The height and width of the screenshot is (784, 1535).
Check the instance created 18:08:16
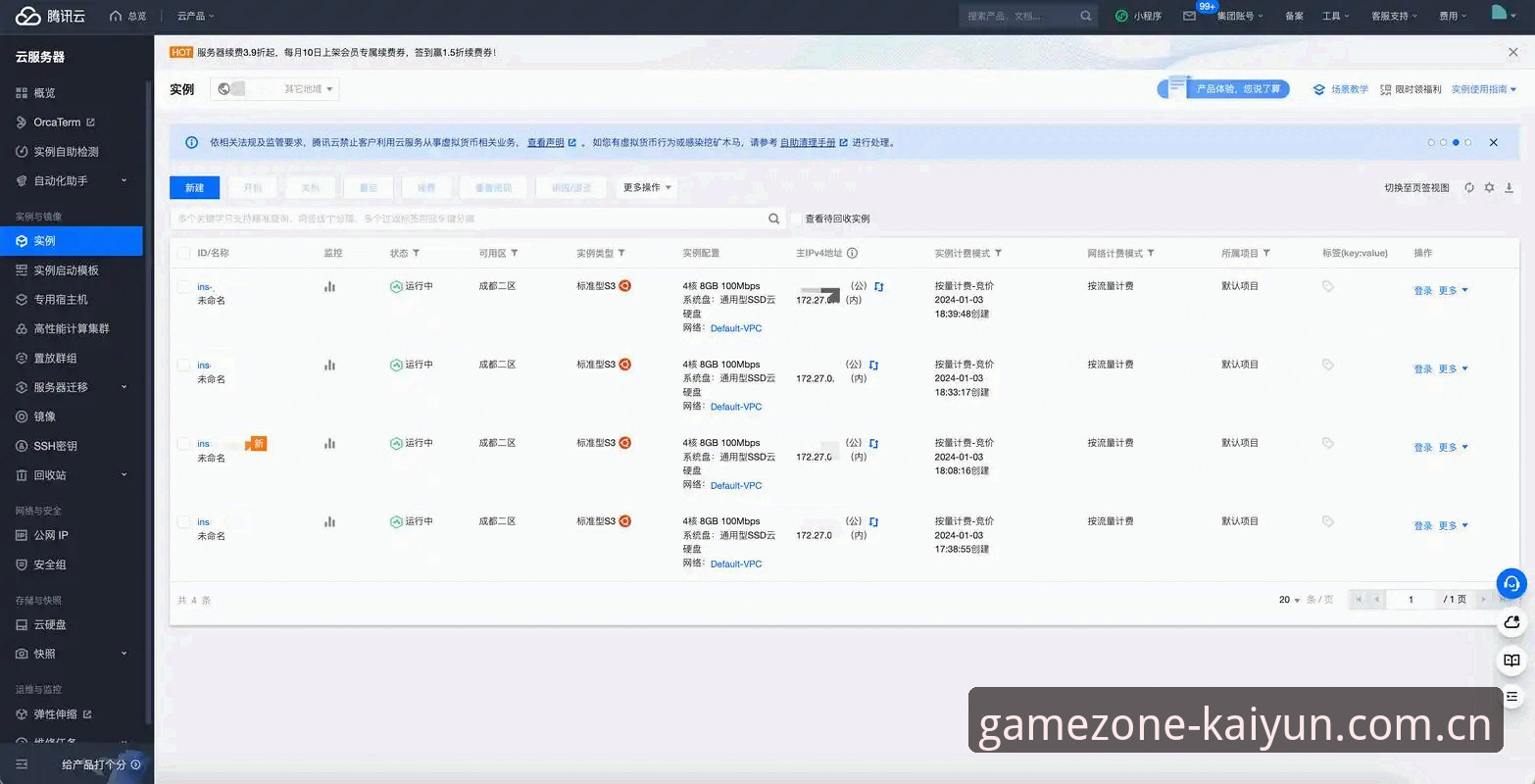[183, 443]
